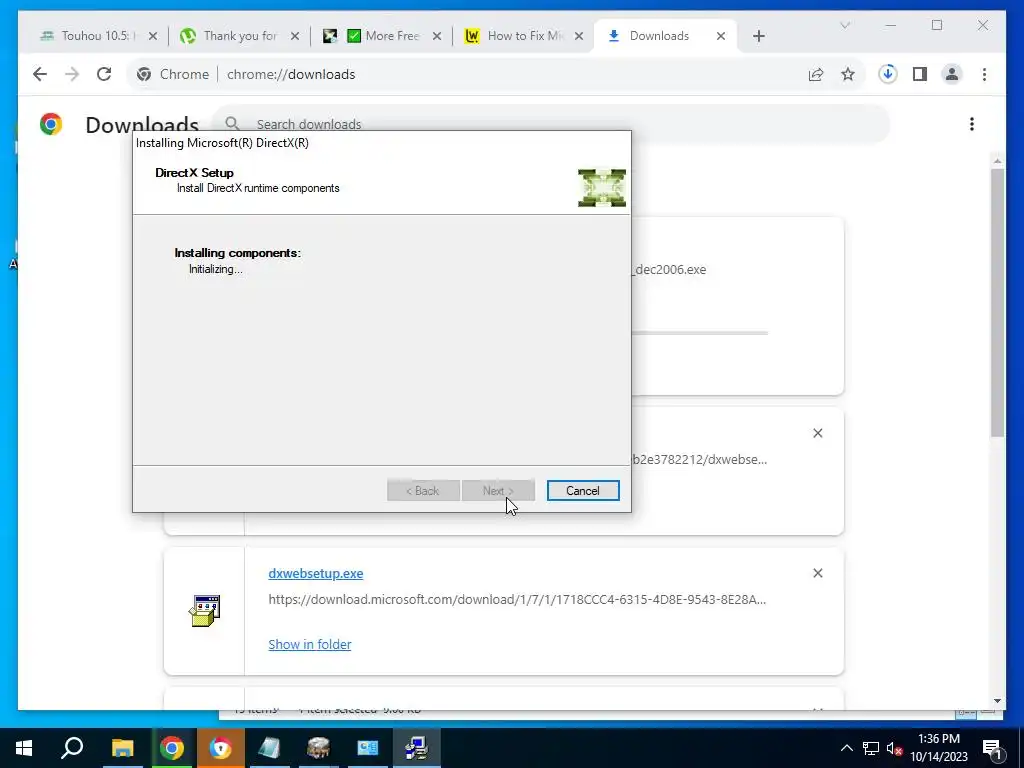The image size is (1024, 768).
Task: Click the scrollbar up arrow
Action: [x=997, y=161]
